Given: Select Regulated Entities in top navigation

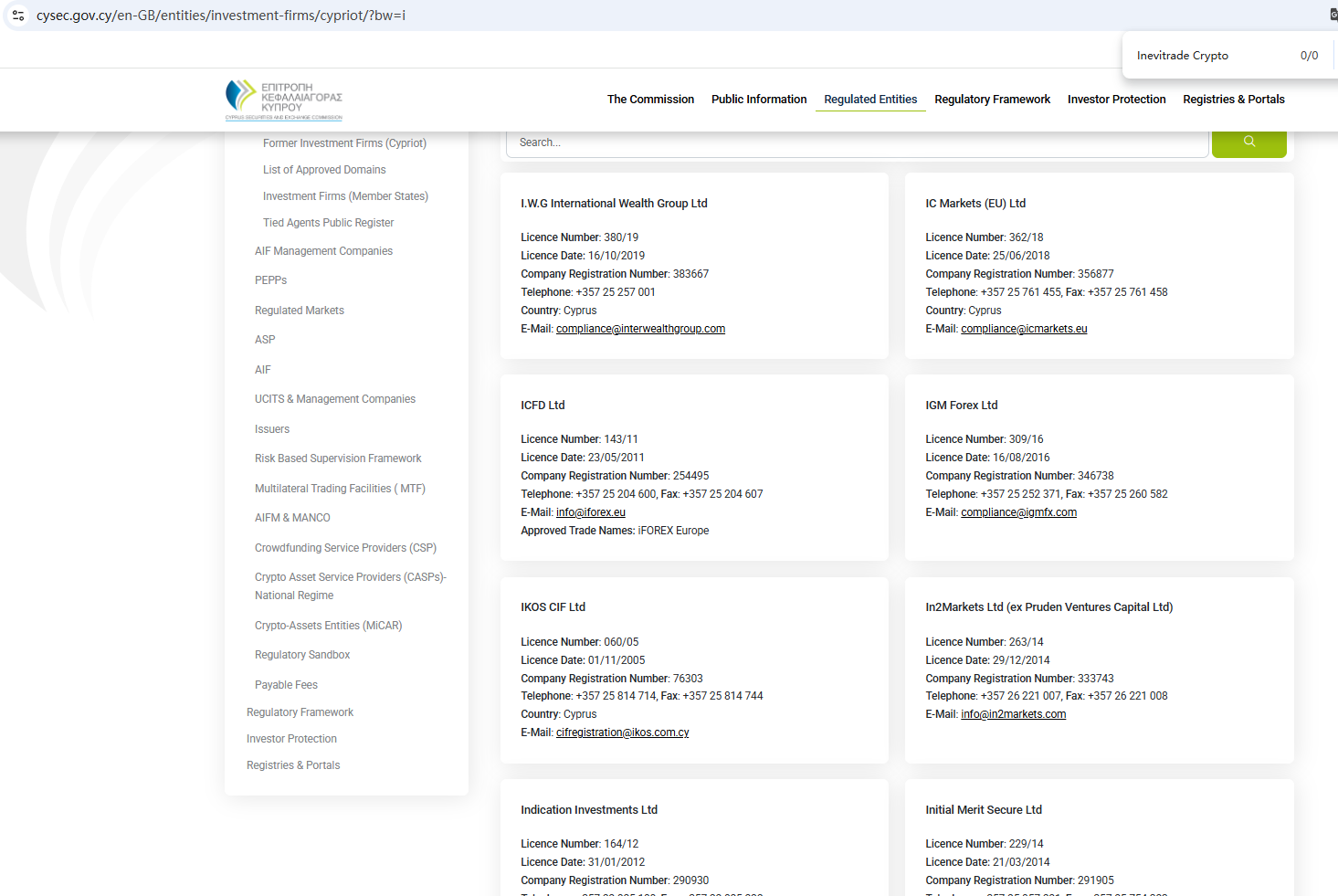Looking at the screenshot, I should pyautogui.click(x=870, y=100).
